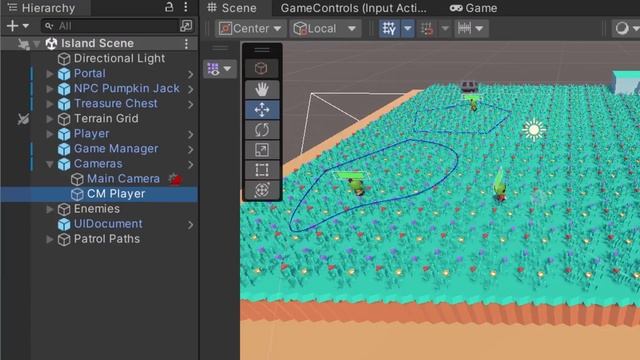Switch to the Game tab
The image size is (640, 360).
click(x=473, y=8)
